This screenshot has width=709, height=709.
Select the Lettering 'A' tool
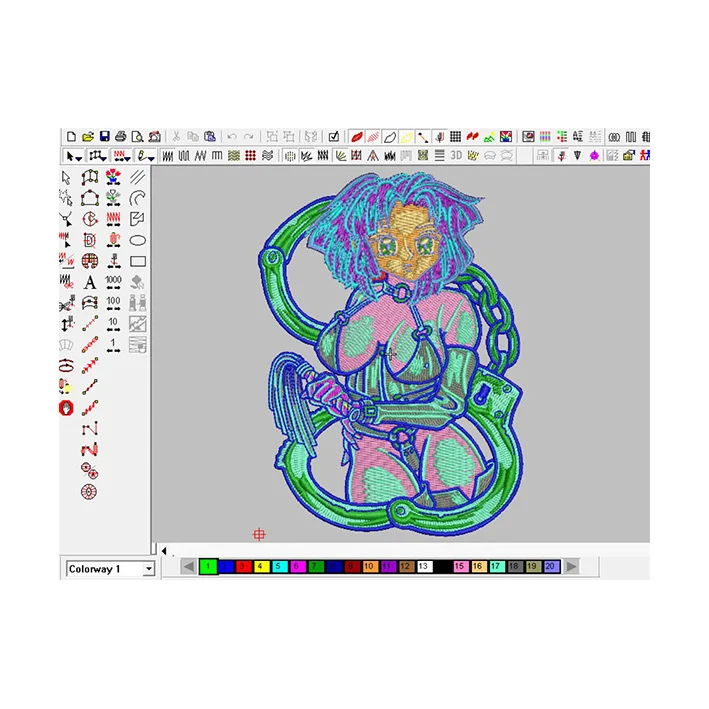[90, 283]
